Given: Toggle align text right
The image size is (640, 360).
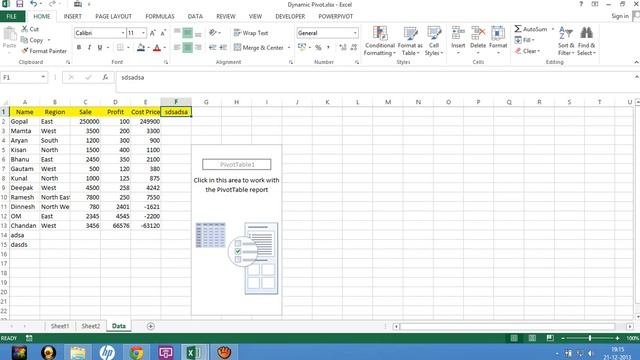Looking at the screenshot, I should [198, 47].
